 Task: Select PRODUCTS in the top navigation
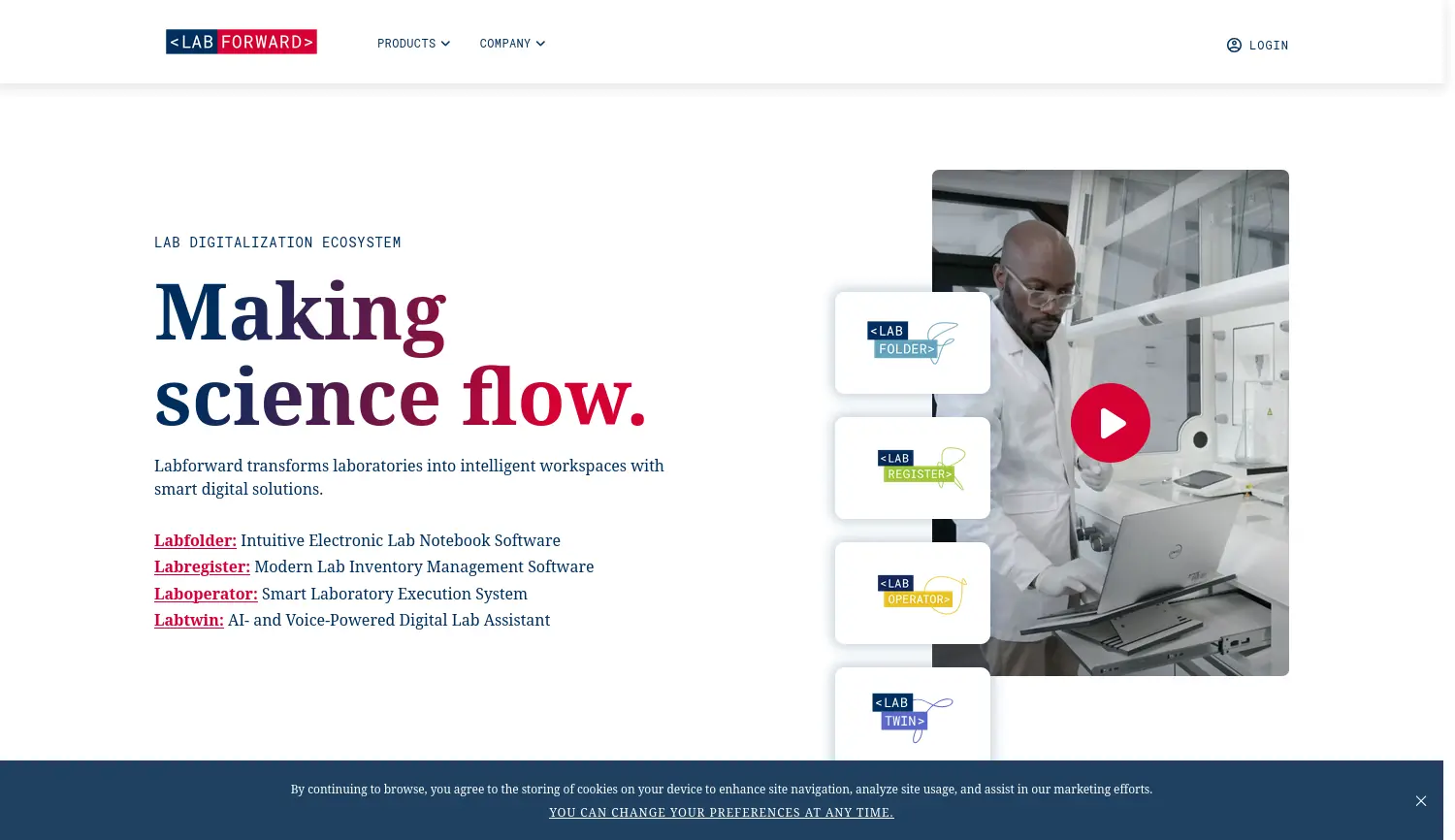(x=406, y=43)
